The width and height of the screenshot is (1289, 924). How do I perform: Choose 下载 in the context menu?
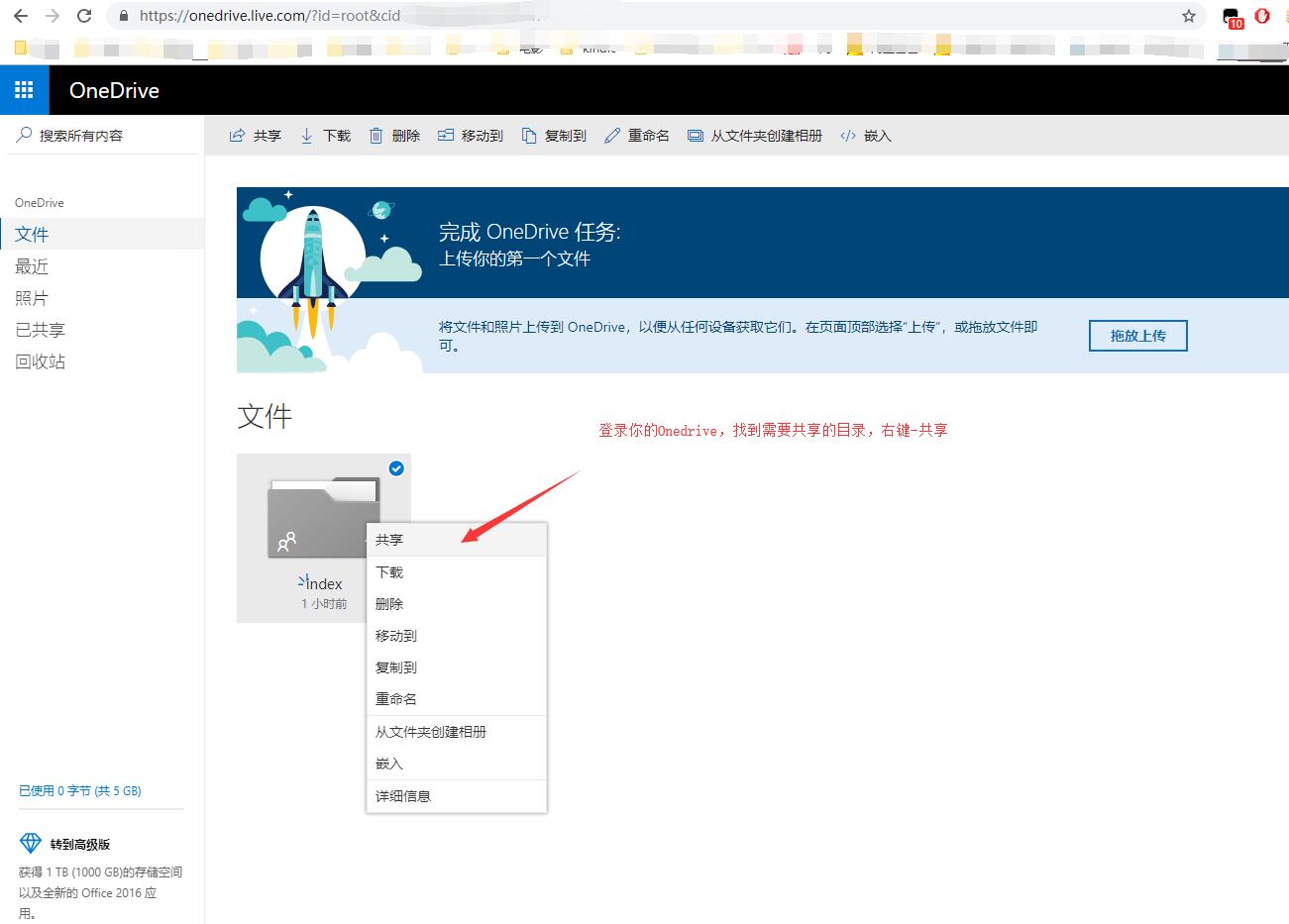(x=457, y=572)
